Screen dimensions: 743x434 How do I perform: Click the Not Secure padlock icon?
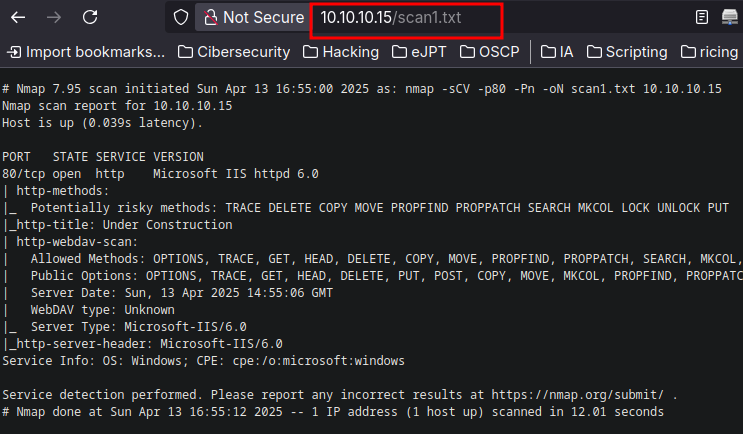pos(210,18)
